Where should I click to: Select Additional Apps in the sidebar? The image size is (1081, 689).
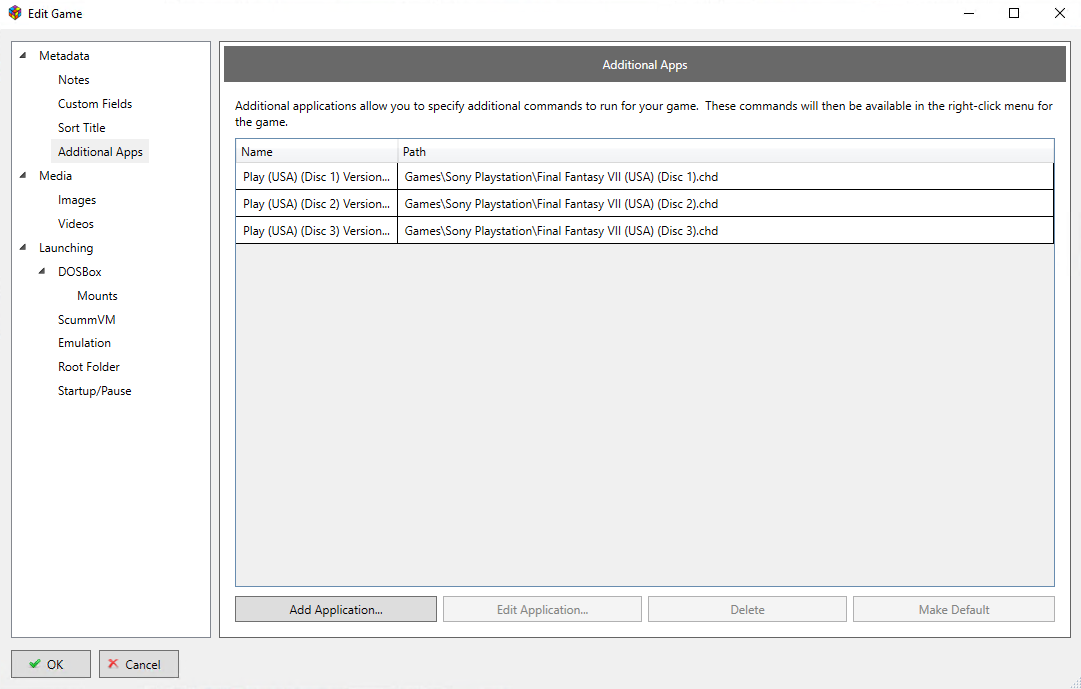coord(100,152)
